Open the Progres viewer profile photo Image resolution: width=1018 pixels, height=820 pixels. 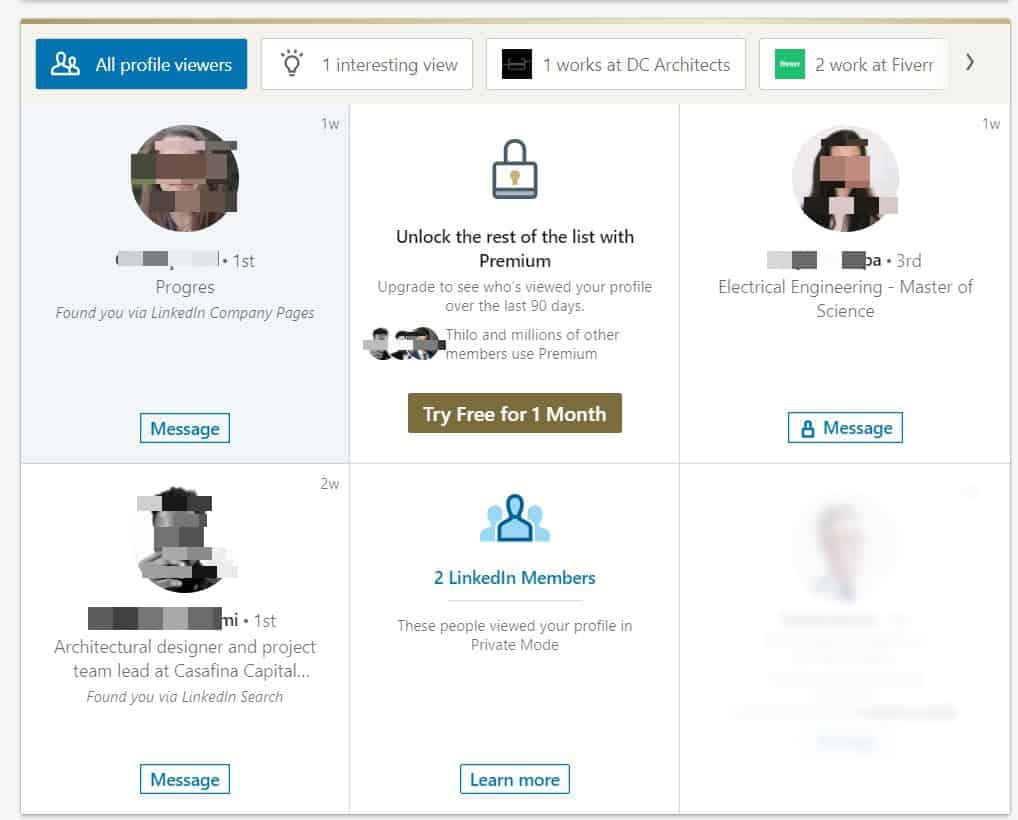(x=185, y=179)
